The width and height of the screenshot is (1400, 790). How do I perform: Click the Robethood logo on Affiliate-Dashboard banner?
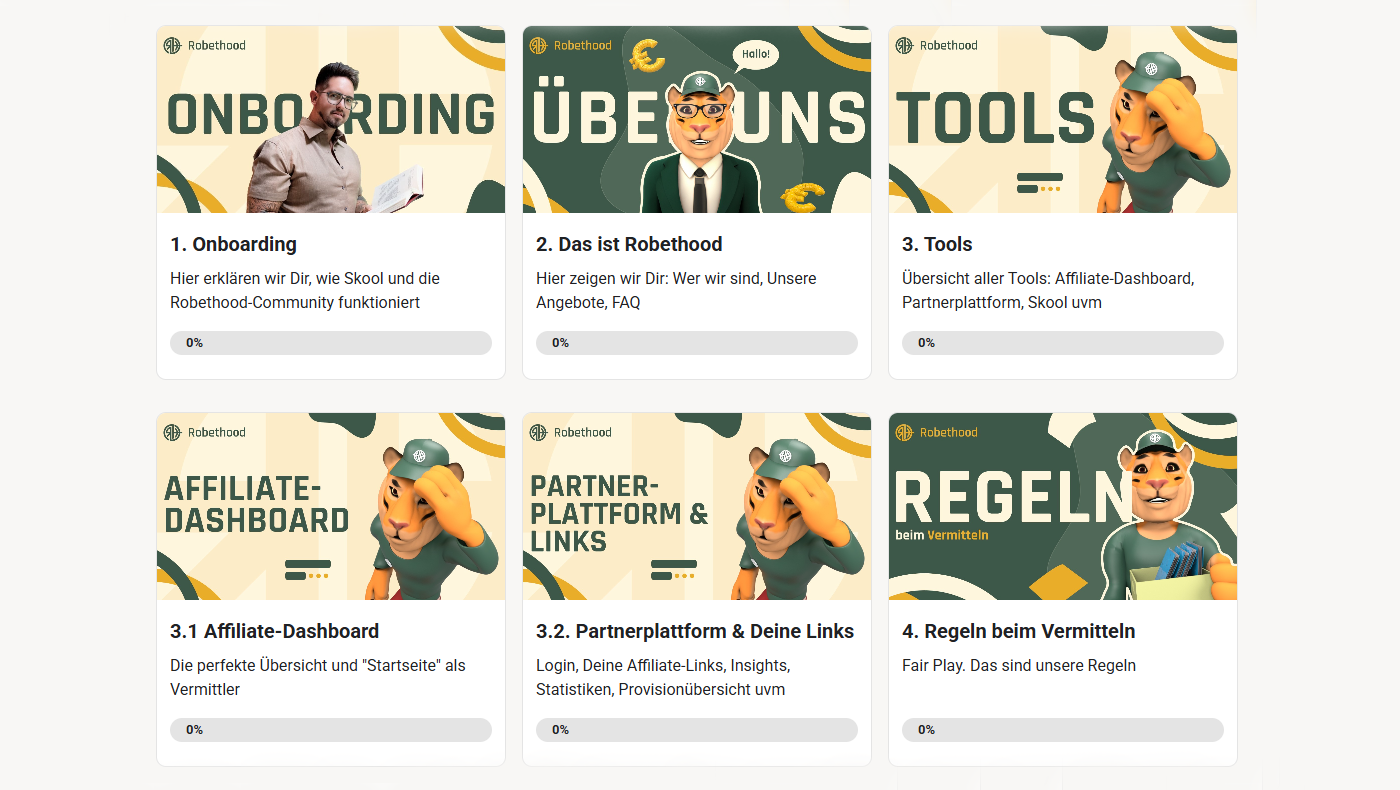click(205, 432)
